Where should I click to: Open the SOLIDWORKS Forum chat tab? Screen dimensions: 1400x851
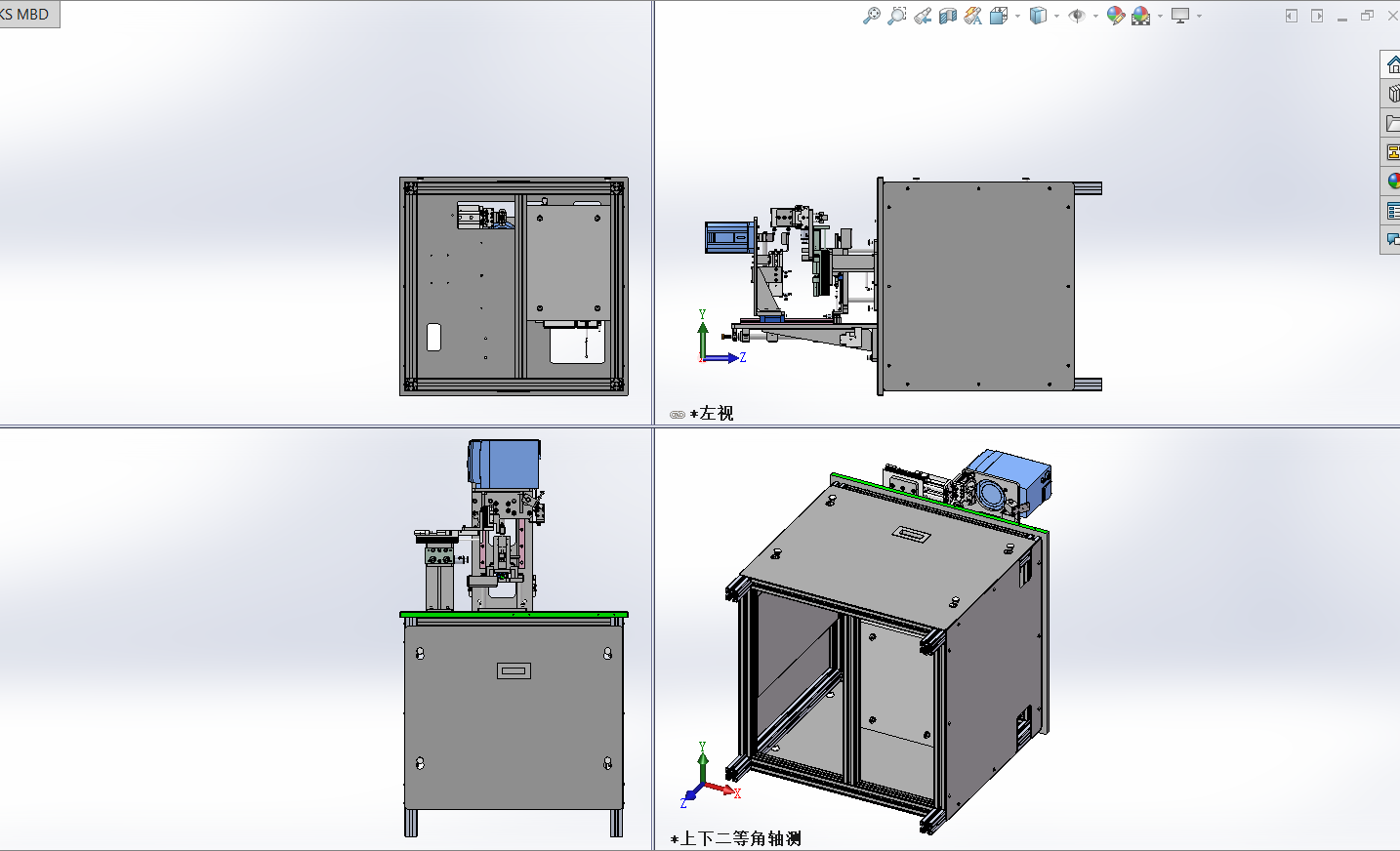point(1392,239)
